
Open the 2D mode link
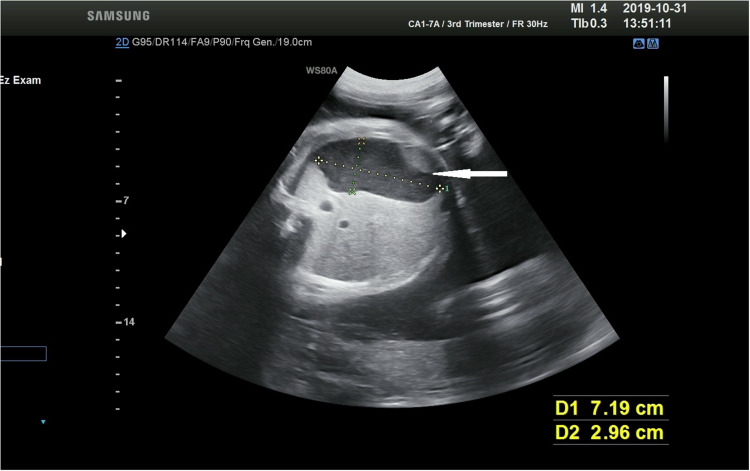tap(122, 42)
